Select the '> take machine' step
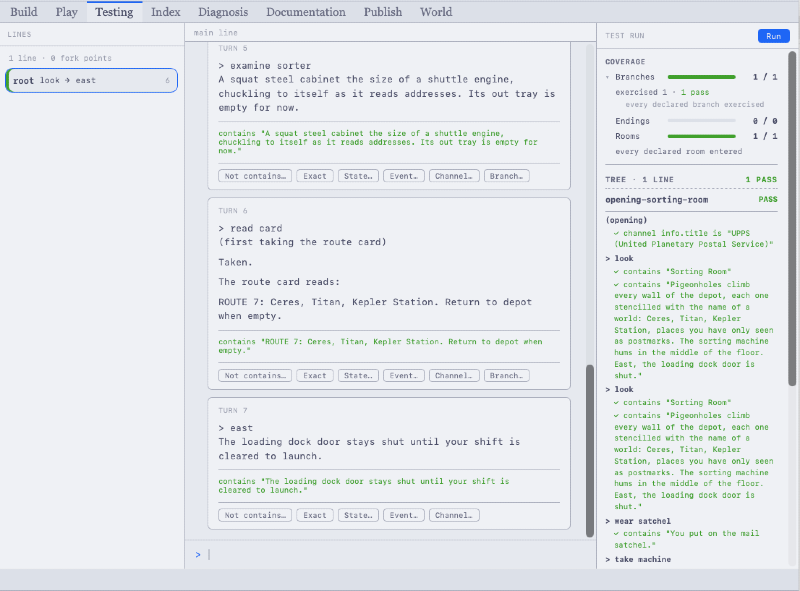 638,559
